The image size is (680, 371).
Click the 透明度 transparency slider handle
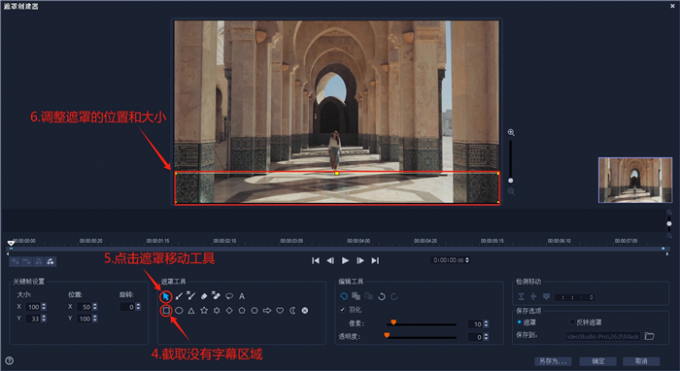coord(386,335)
